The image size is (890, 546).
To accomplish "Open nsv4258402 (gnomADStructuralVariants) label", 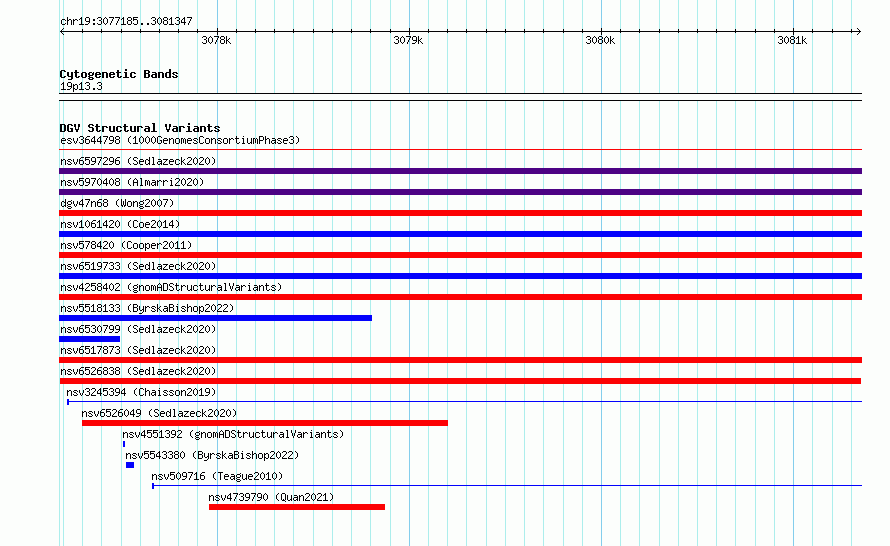I will coord(171,287).
